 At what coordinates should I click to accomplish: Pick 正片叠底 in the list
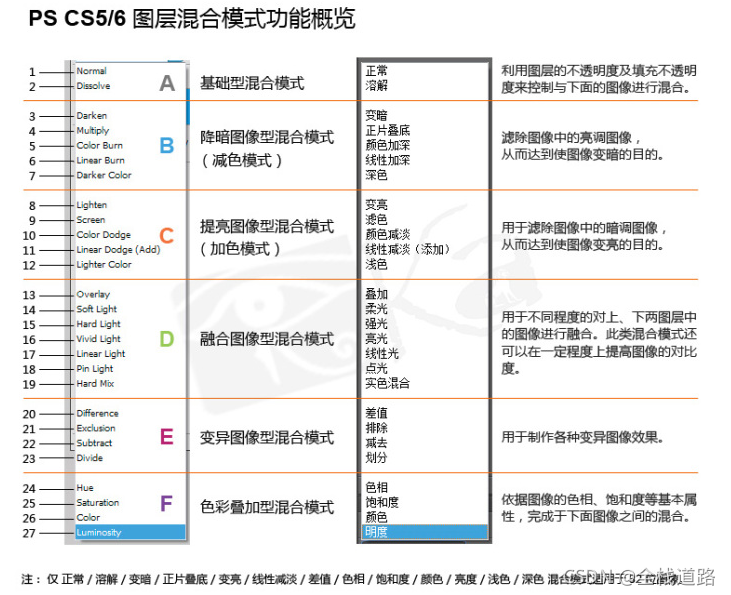387,131
